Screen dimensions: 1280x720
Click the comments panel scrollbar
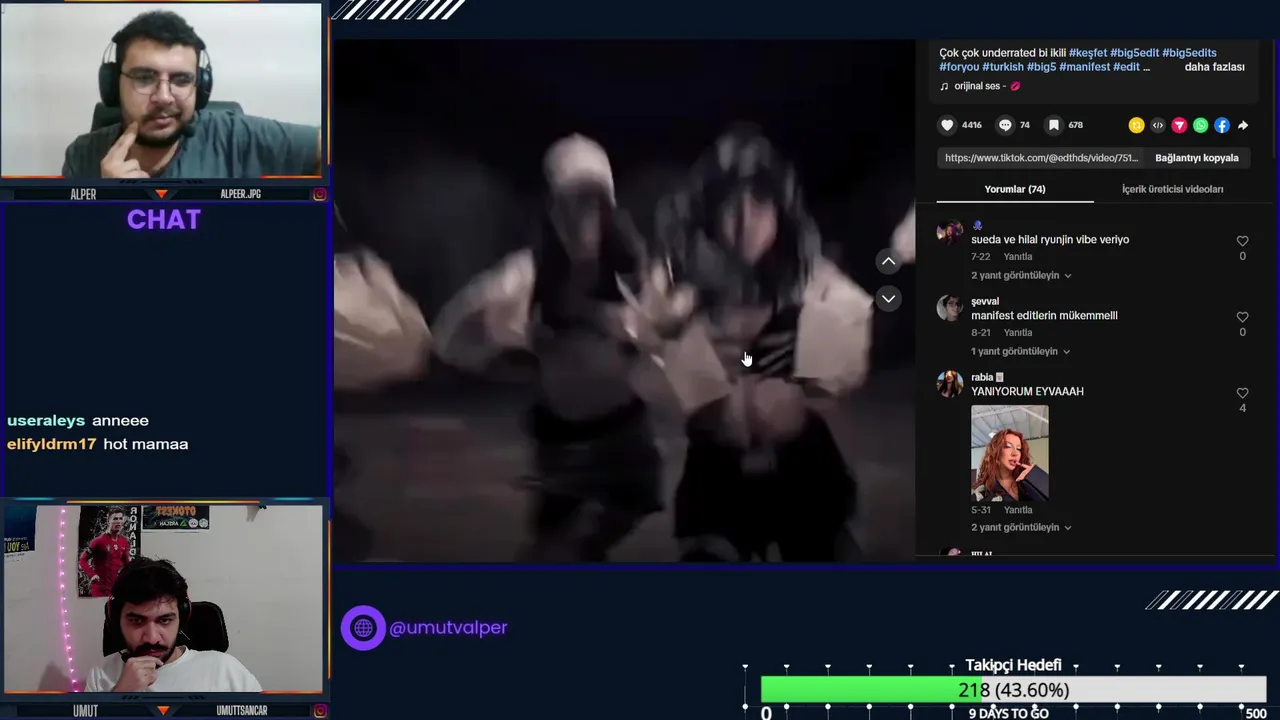[x=1276, y=100]
